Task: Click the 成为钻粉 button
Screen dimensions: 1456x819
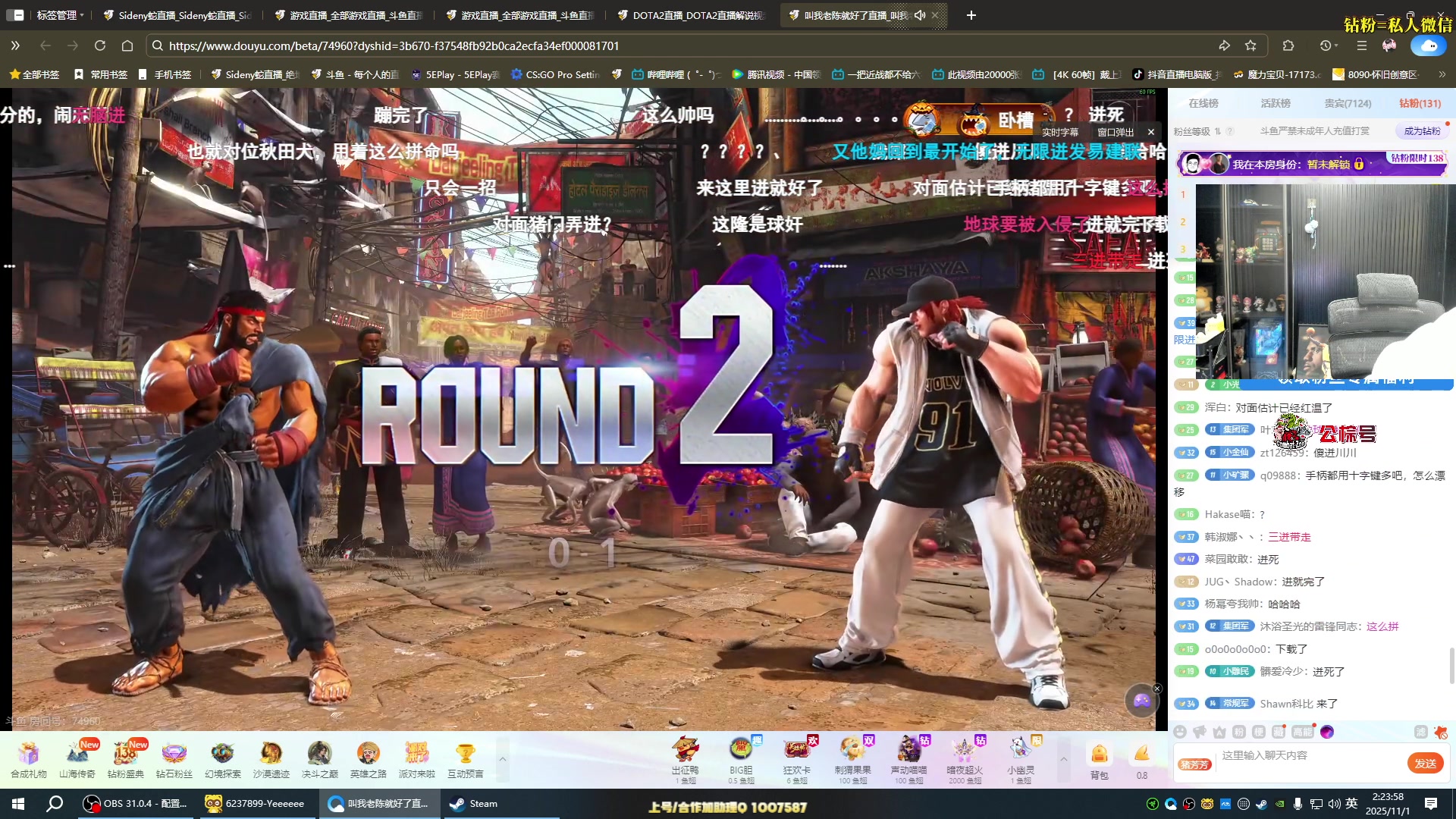Action: click(x=1421, y=131)
